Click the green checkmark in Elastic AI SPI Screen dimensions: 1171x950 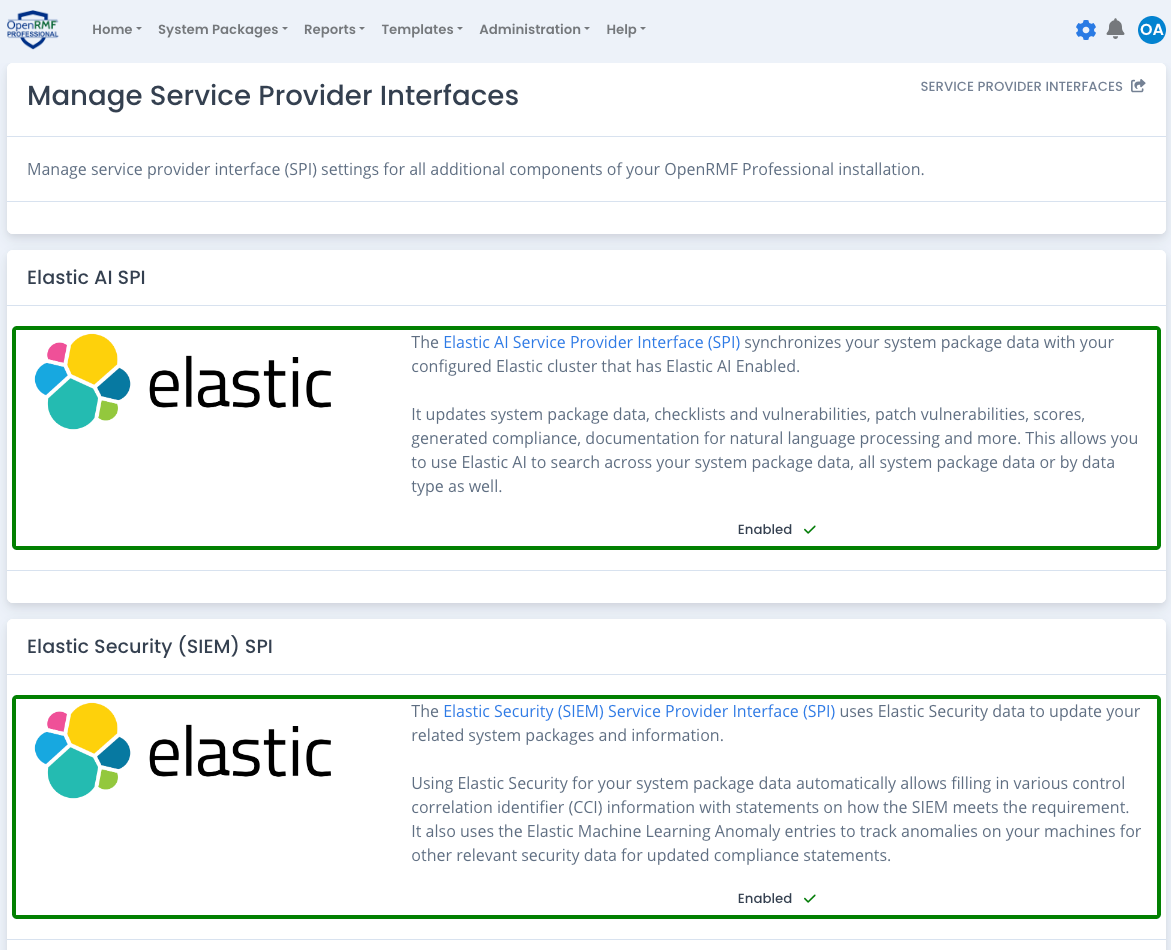(810, 530)
